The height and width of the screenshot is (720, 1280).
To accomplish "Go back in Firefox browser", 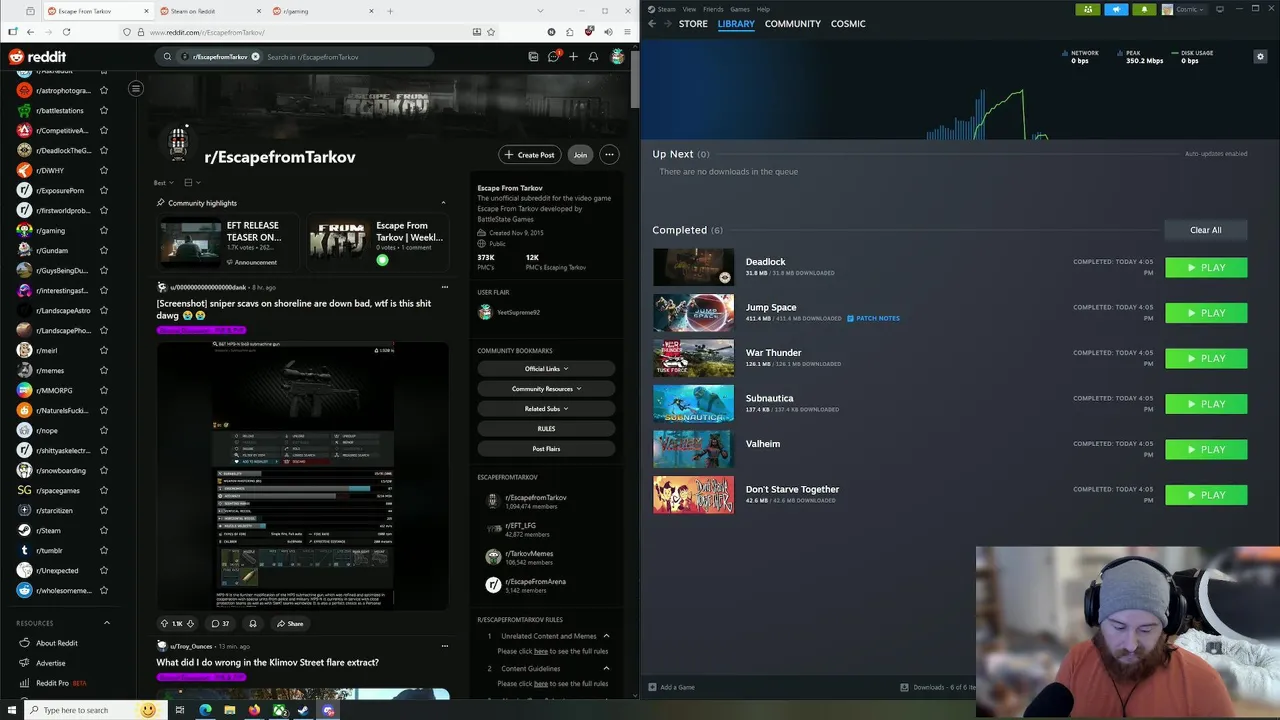I will coord(28,32).
